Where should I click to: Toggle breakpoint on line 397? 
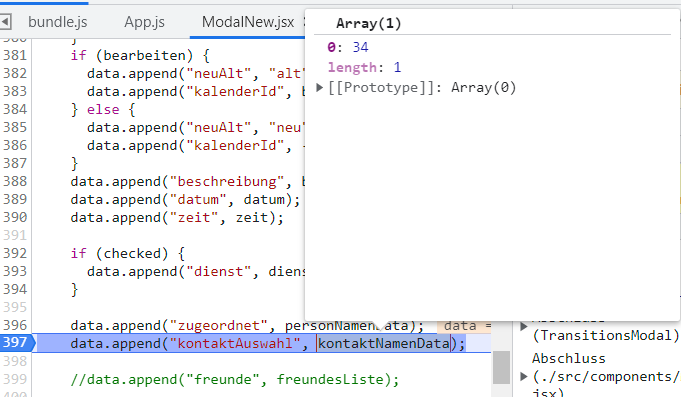(x=16, y=343)
